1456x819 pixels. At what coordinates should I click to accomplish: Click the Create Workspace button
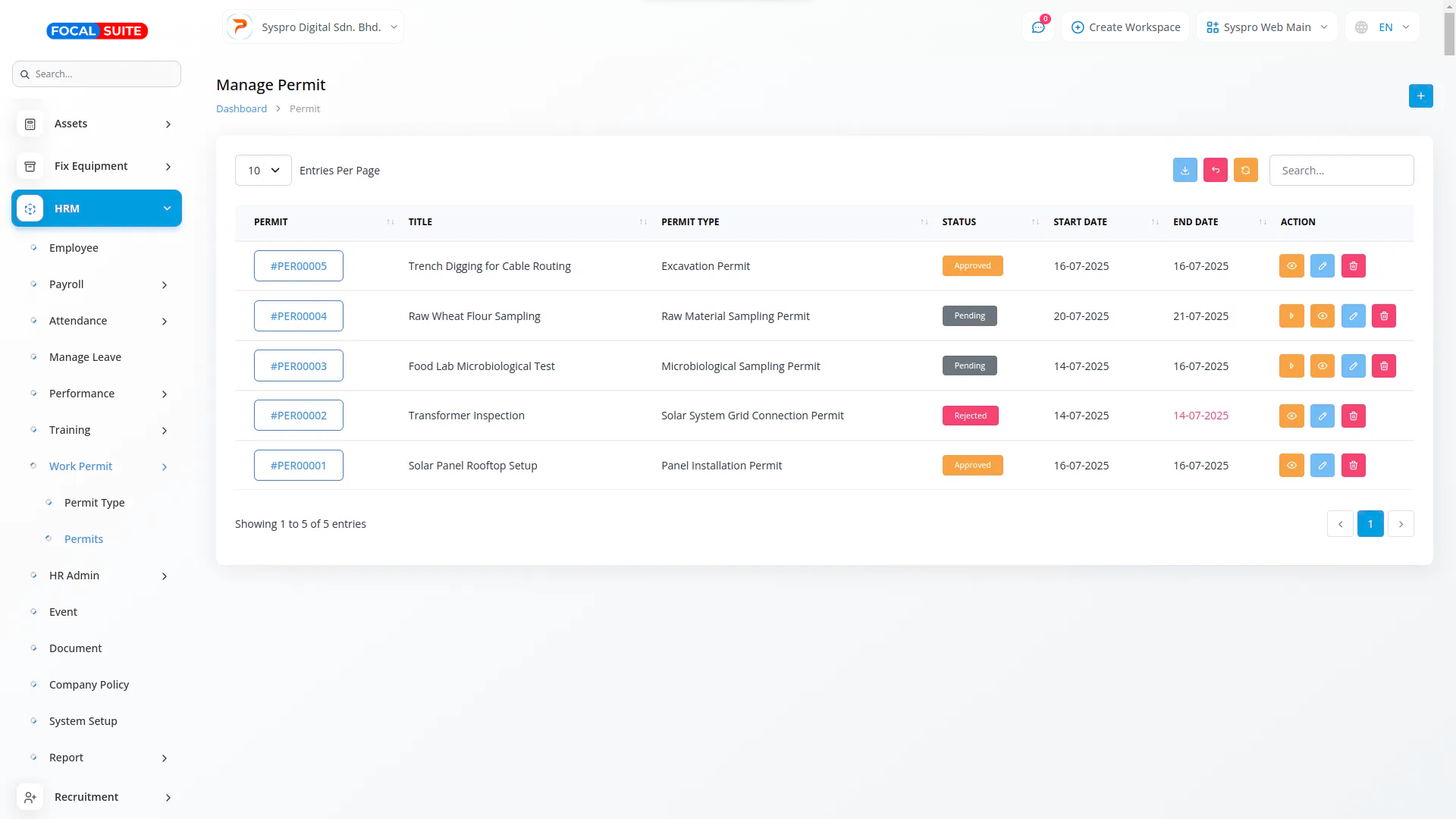pos(1125,27)
